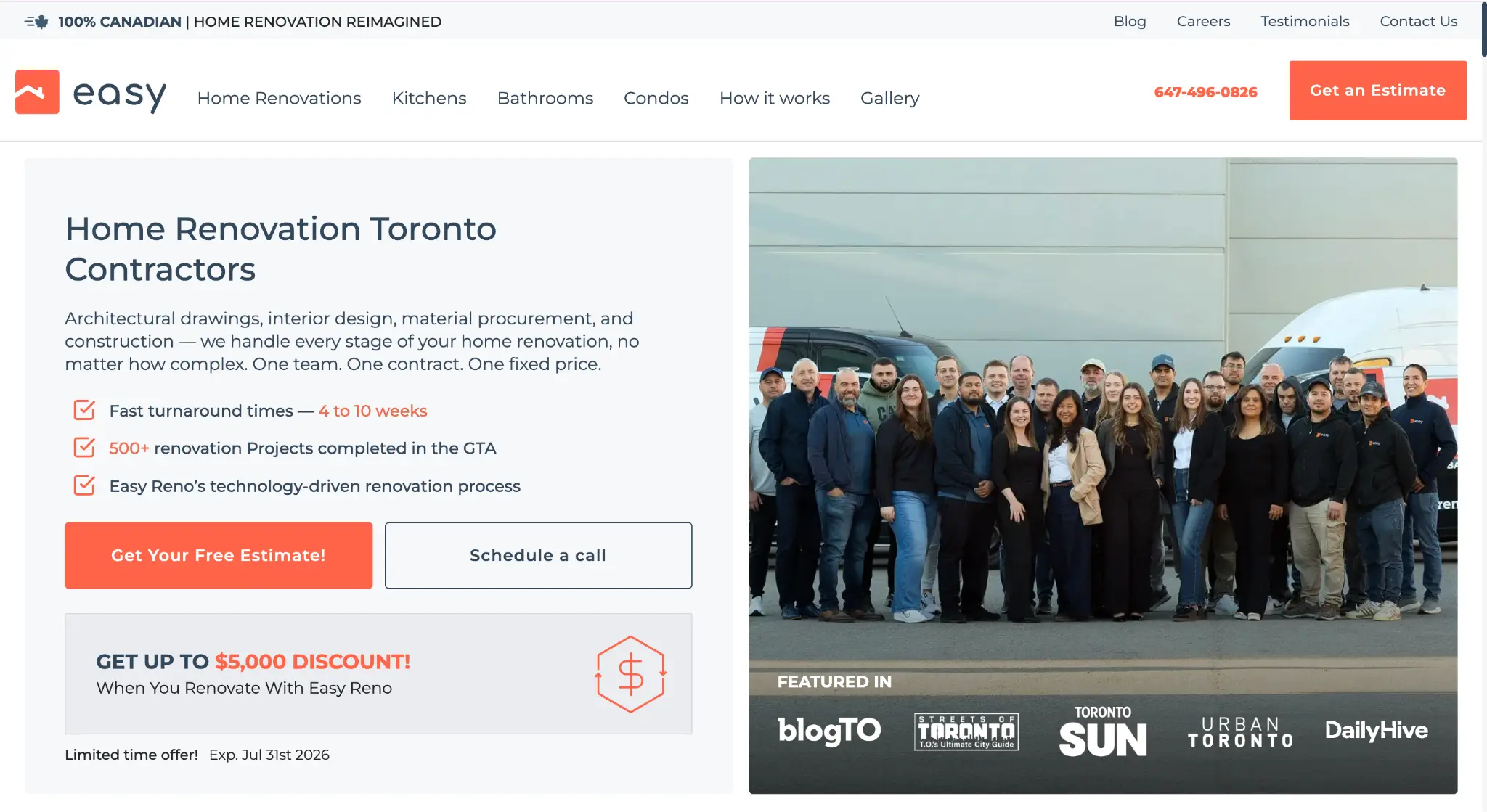
Task: Go to the Gallery page
Action: 890,98
